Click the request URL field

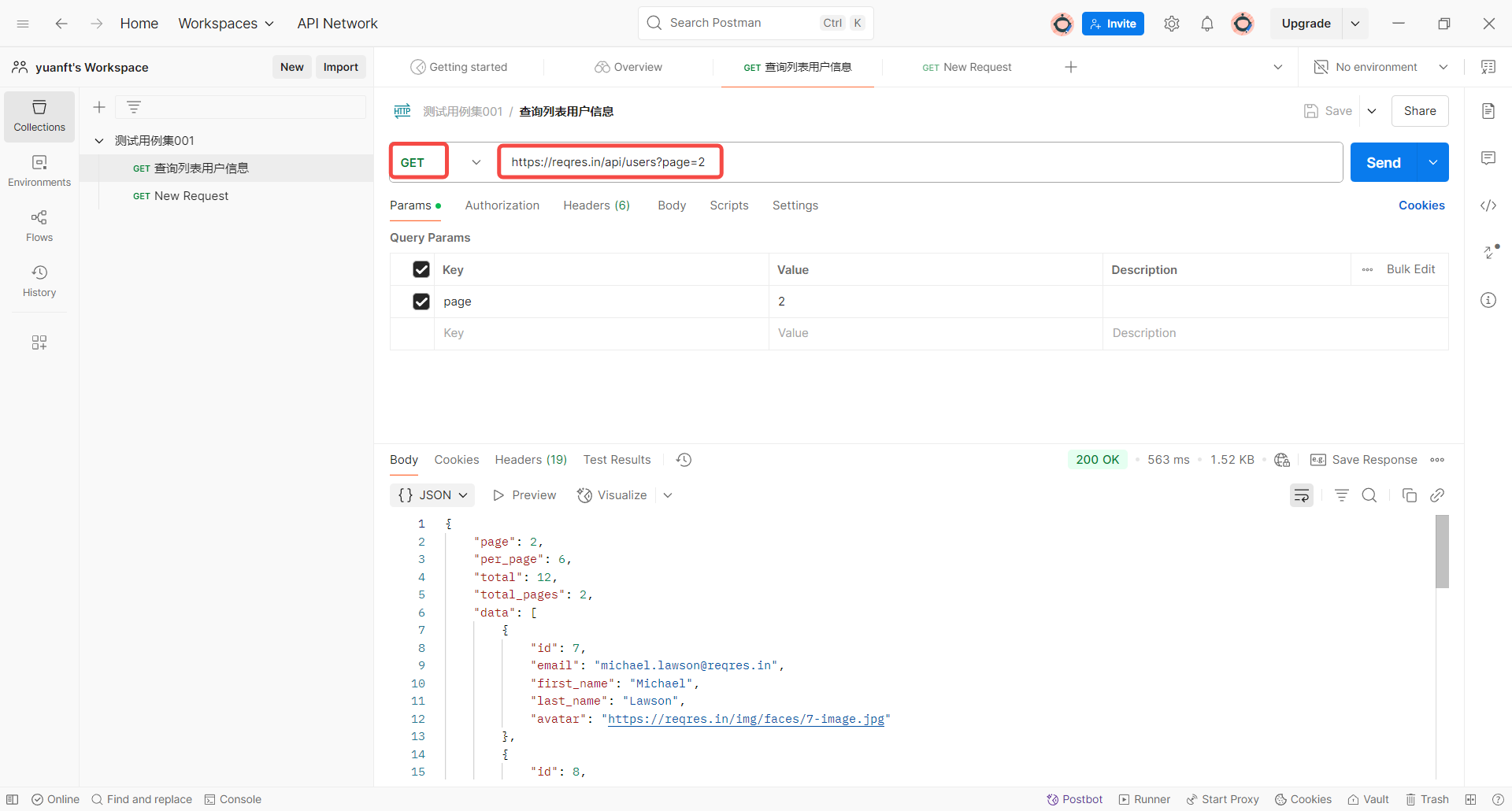(x=920, y=162)
